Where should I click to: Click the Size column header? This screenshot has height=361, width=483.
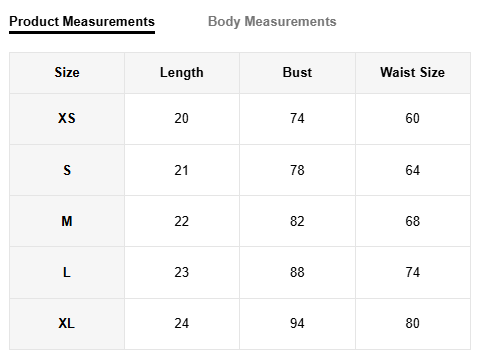[67, 72]
